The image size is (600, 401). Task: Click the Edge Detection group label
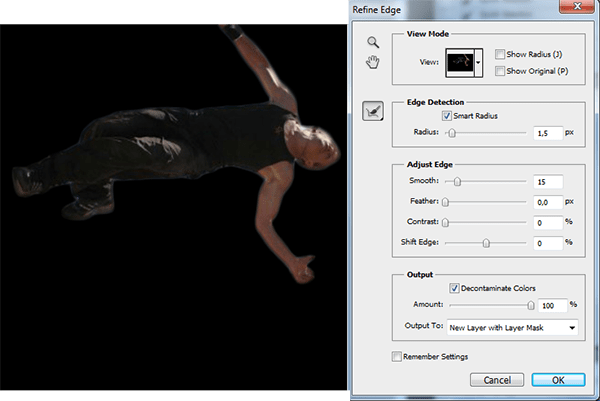435,102
